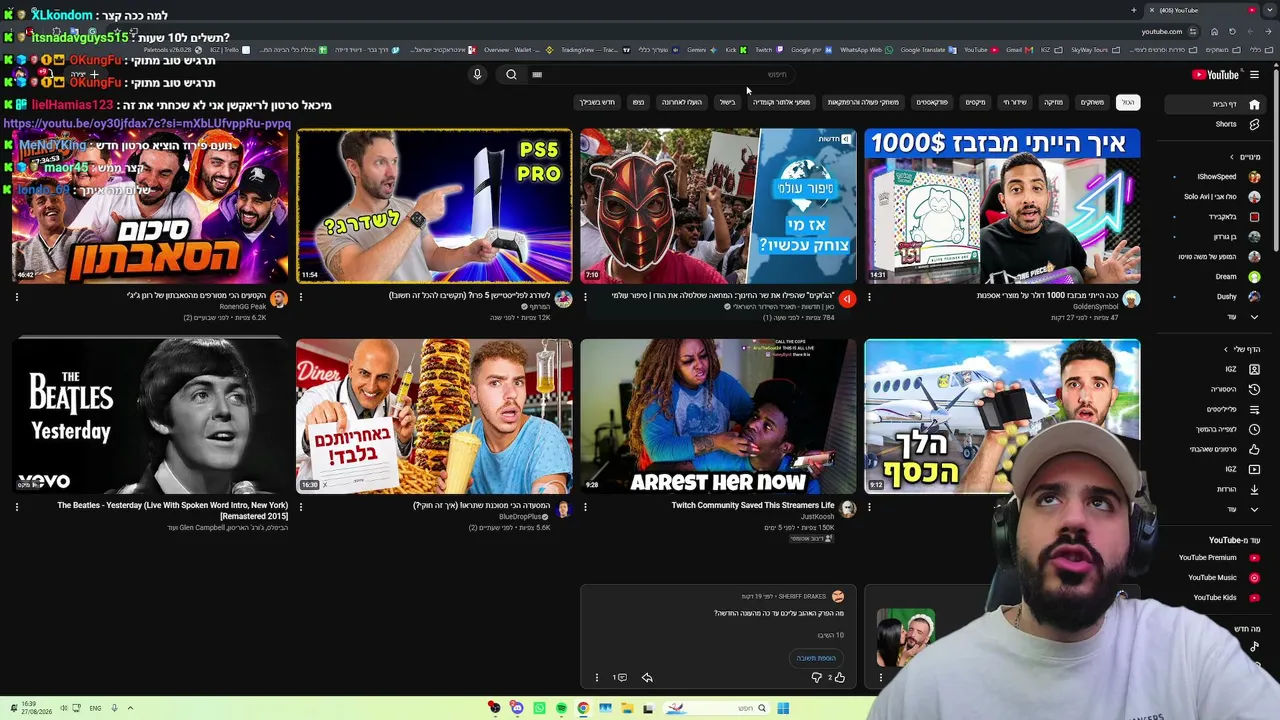The height and width of the screenshot is (720, 1280).
Task: Open more options for the Beatles Yesterday video
Action: point(17,507)
